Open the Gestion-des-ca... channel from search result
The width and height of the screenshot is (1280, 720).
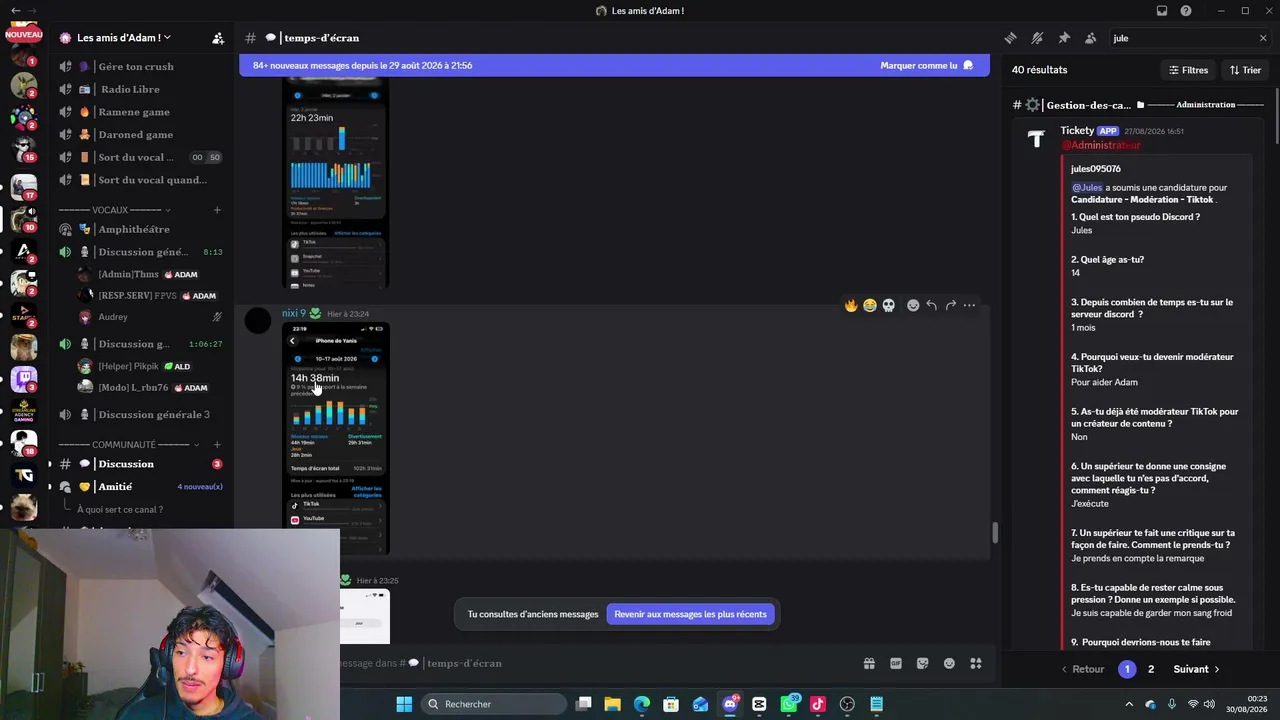pyautogui.click(x=1088, y=105)
